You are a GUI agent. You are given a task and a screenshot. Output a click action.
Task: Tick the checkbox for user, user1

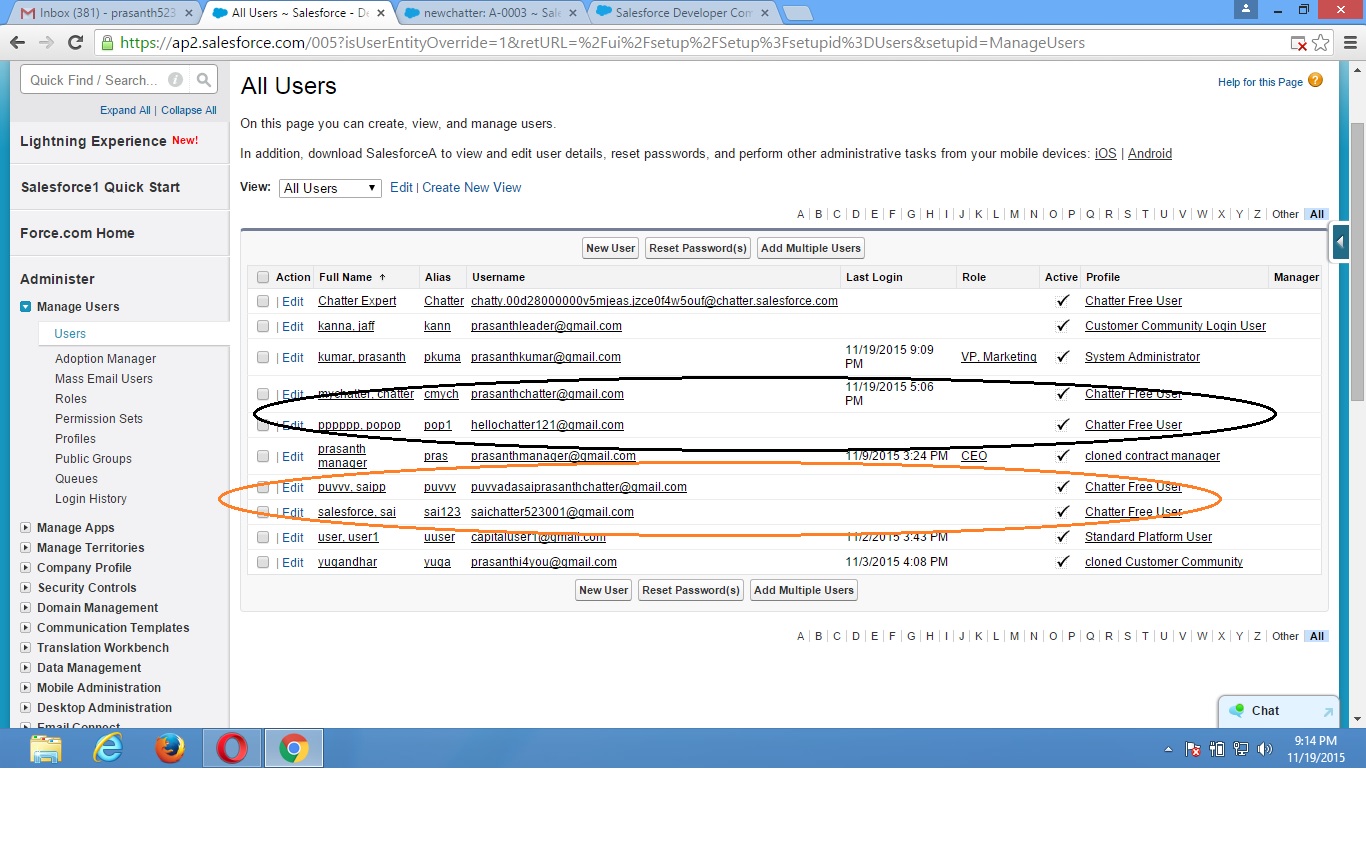tap(263, 537)
